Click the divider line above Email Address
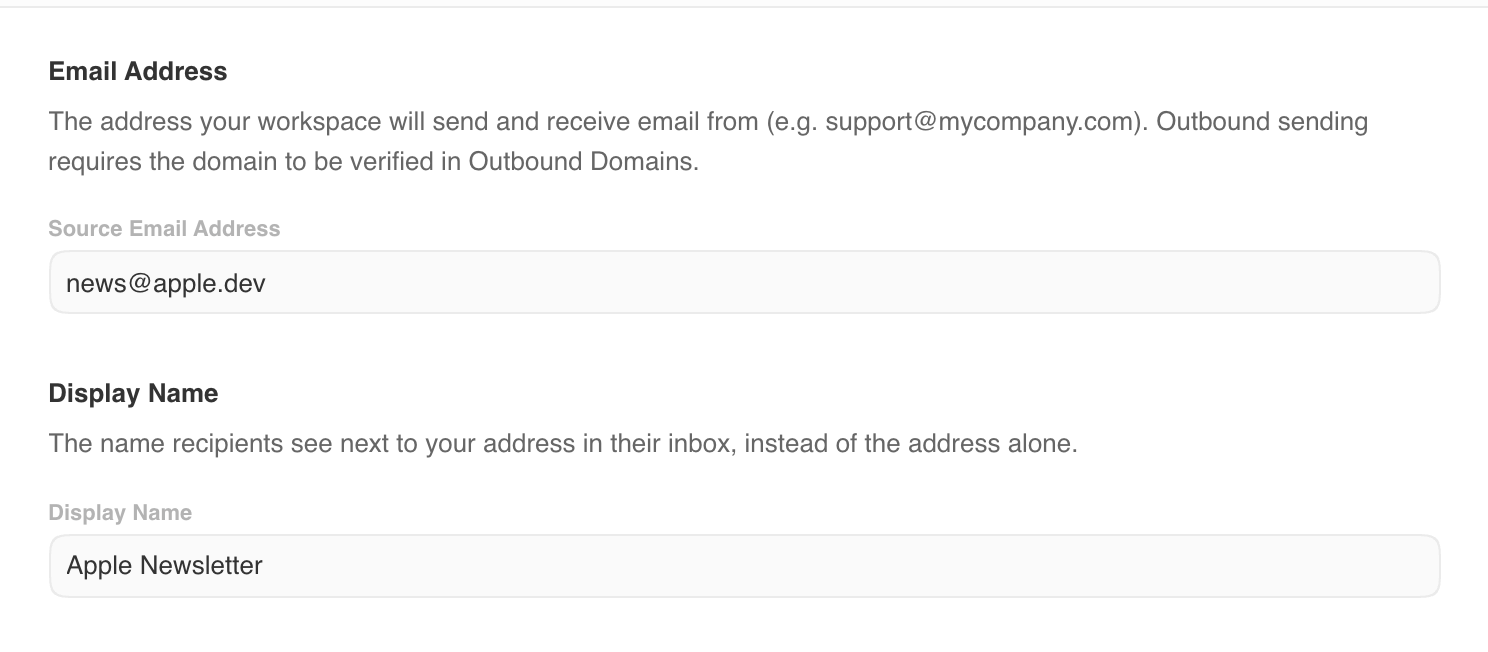Viewport: 1488px width, 652px height. point(744,7)
